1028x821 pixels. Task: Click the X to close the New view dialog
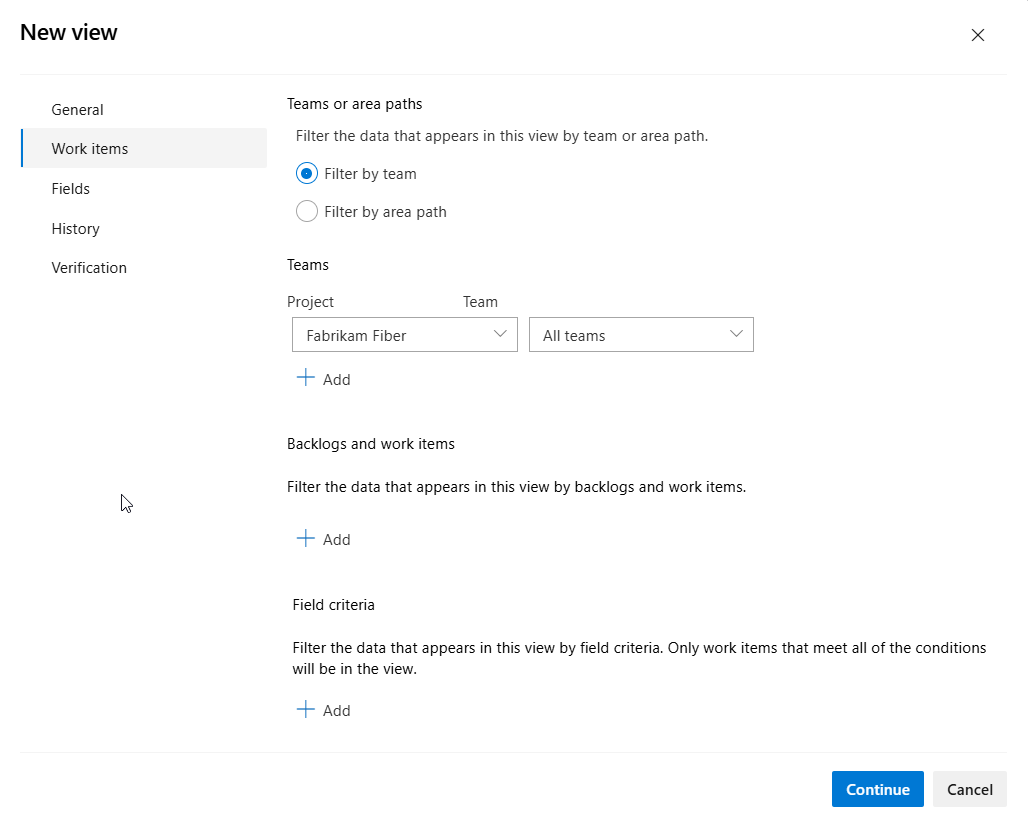(x=978, y=34)
